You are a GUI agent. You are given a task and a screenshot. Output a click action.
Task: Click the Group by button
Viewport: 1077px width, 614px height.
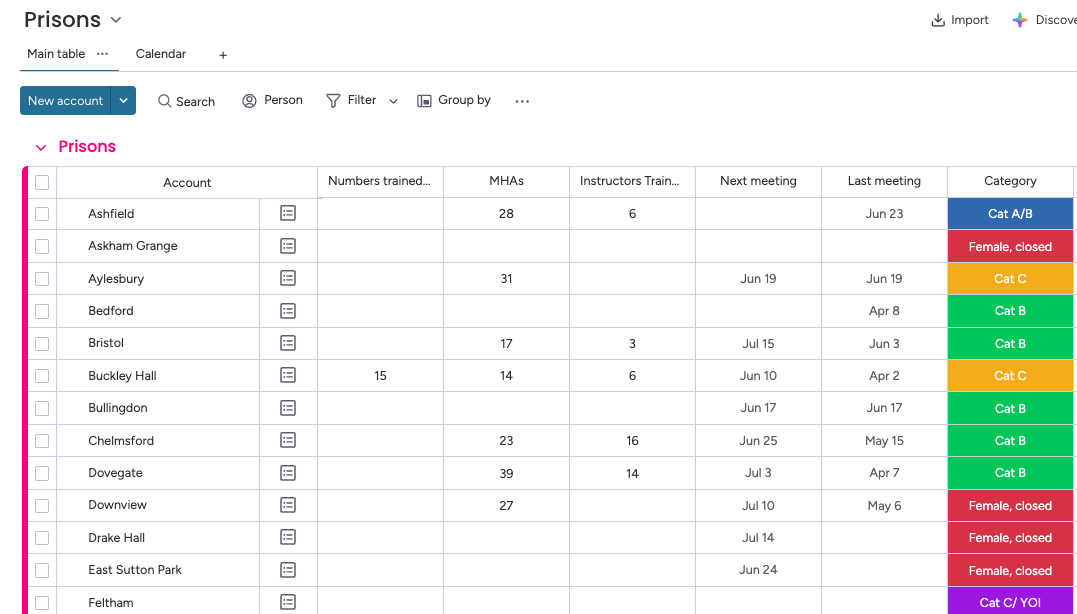click(454, 101)
